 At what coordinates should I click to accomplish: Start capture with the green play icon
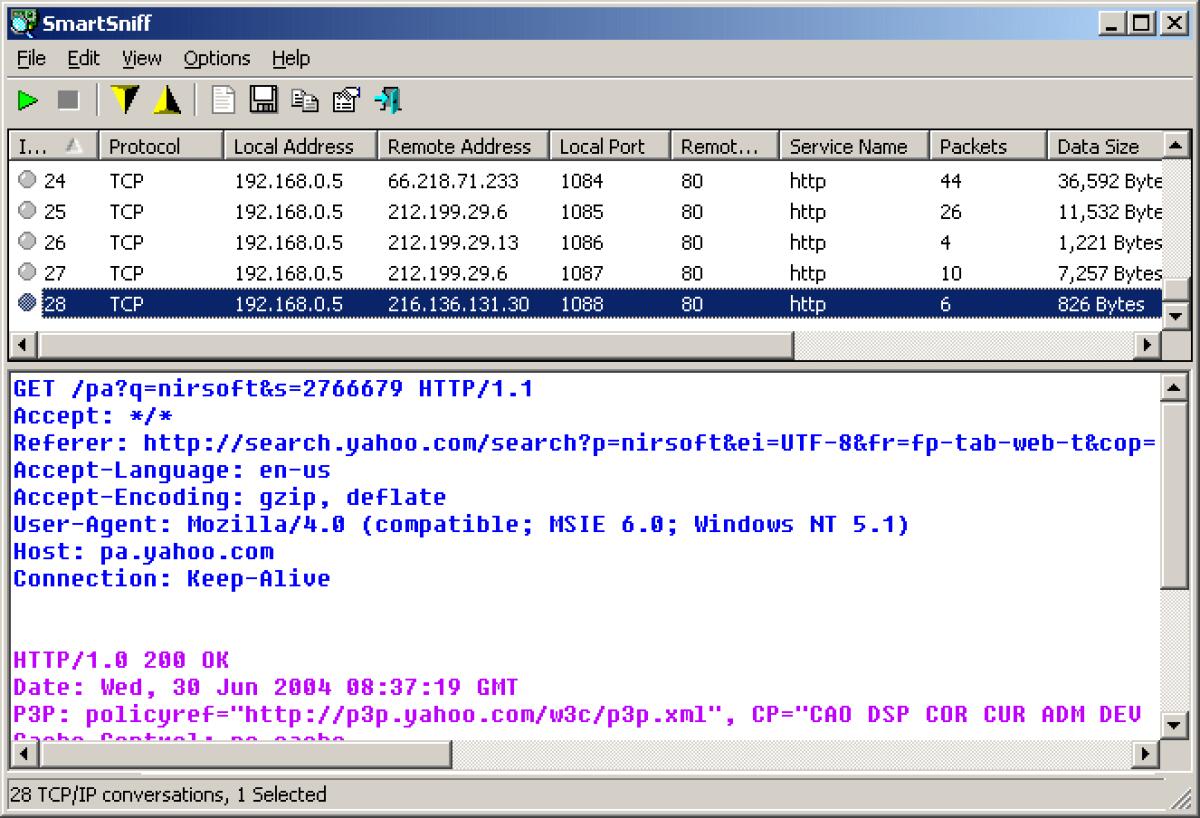(x=28, y=100)
